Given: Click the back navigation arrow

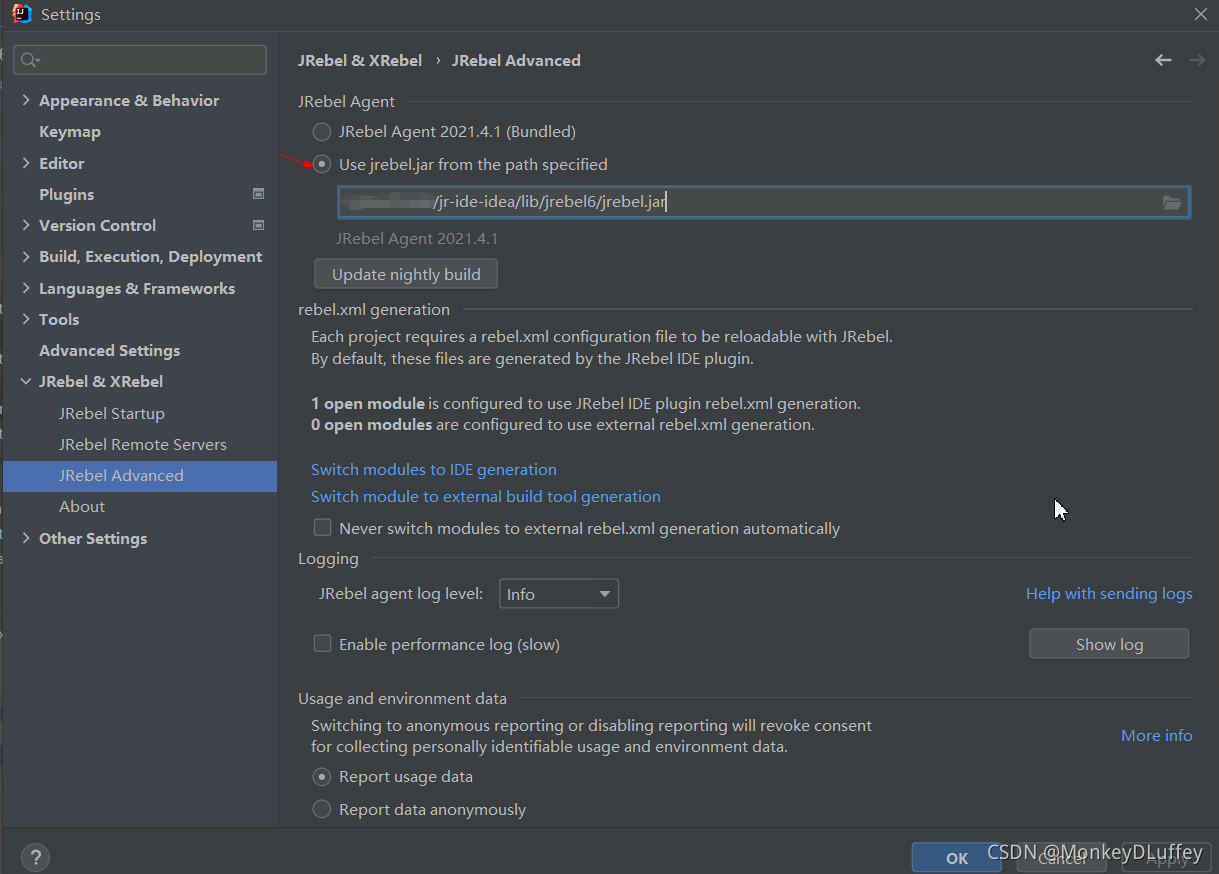Looking at the screenshot, I should 1163,61.
